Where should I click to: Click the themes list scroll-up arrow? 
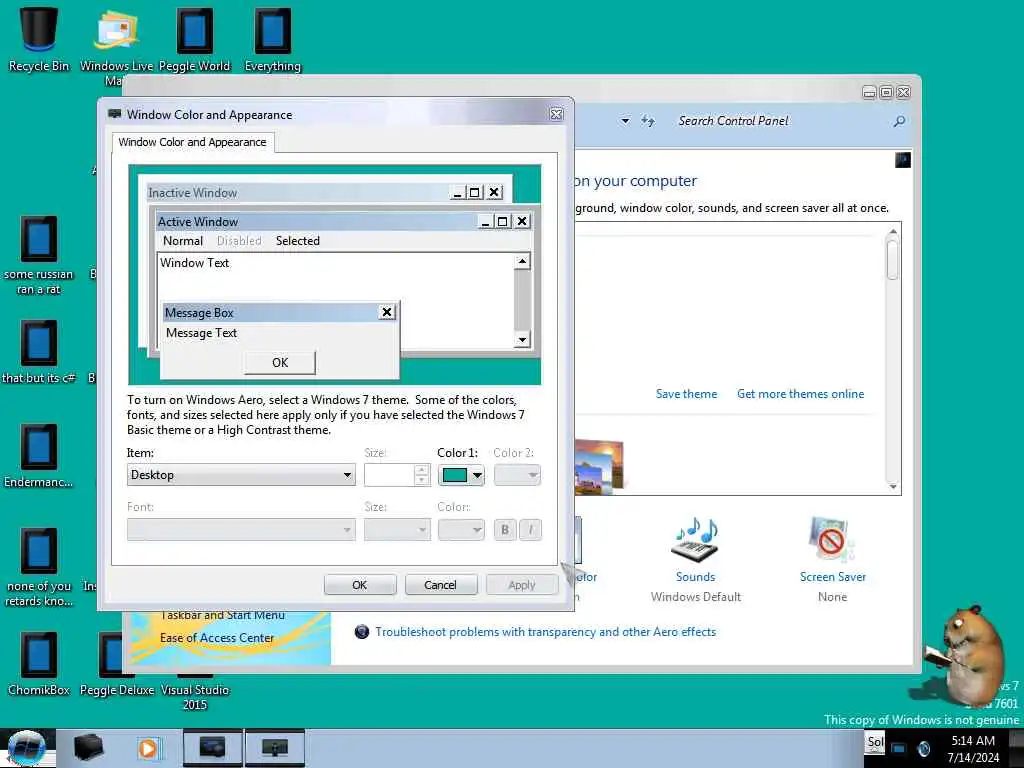893,231
